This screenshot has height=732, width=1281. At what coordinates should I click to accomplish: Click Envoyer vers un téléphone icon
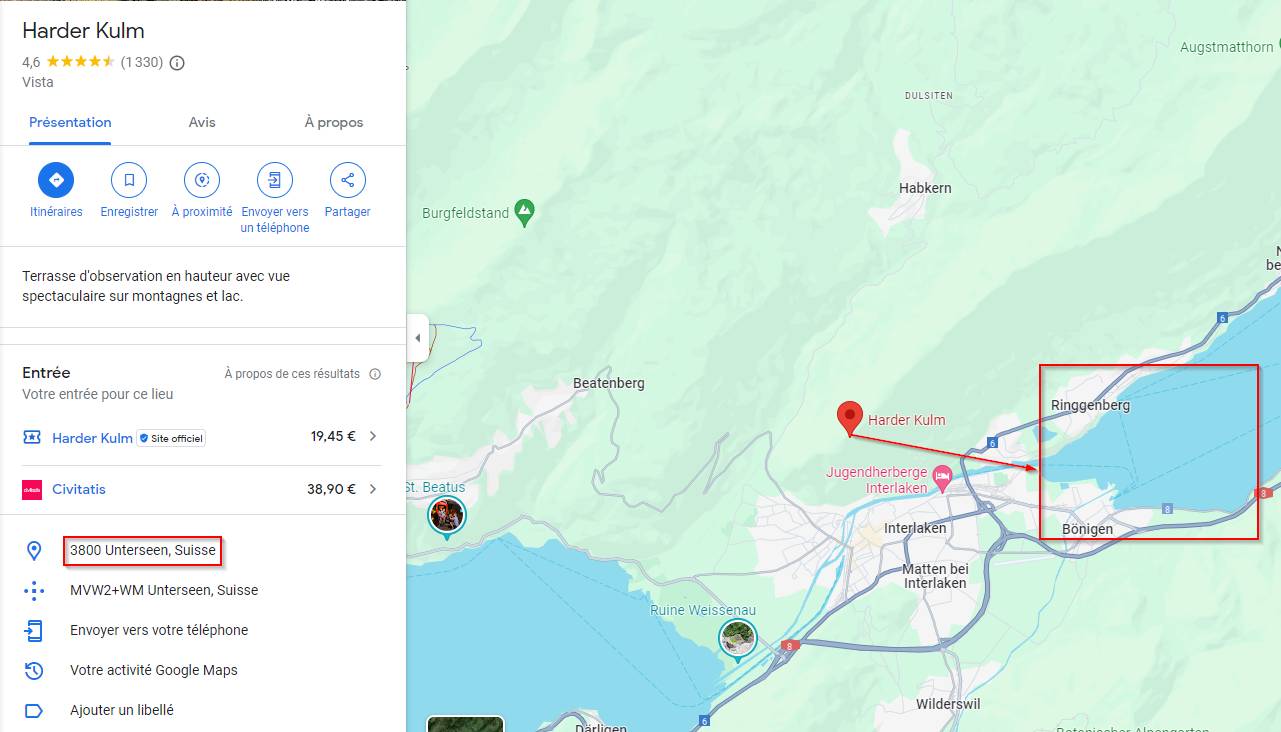click(x=275, y=180)
